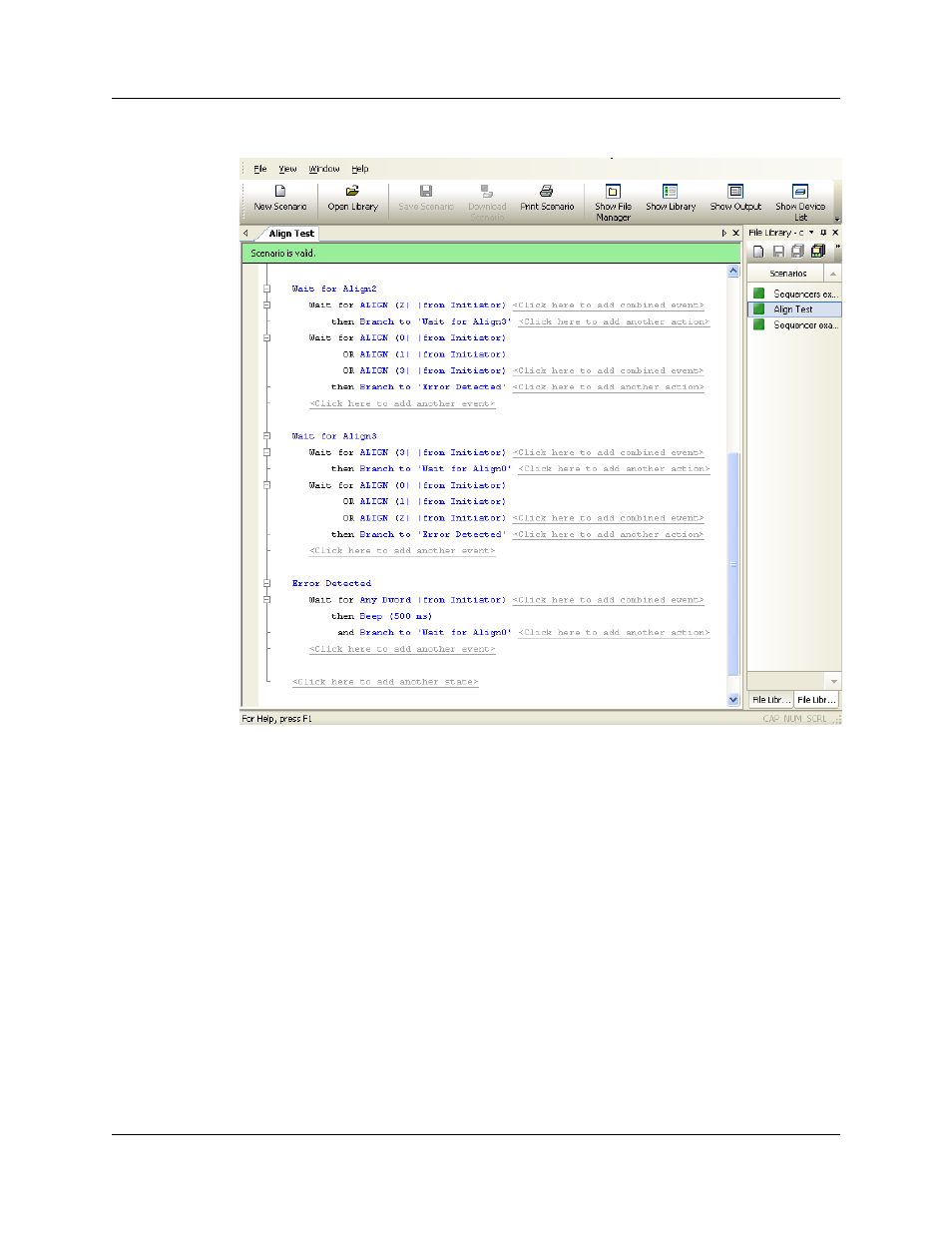
Task: Collapse the Wait for Align2 state
Action: click(267, 289)
